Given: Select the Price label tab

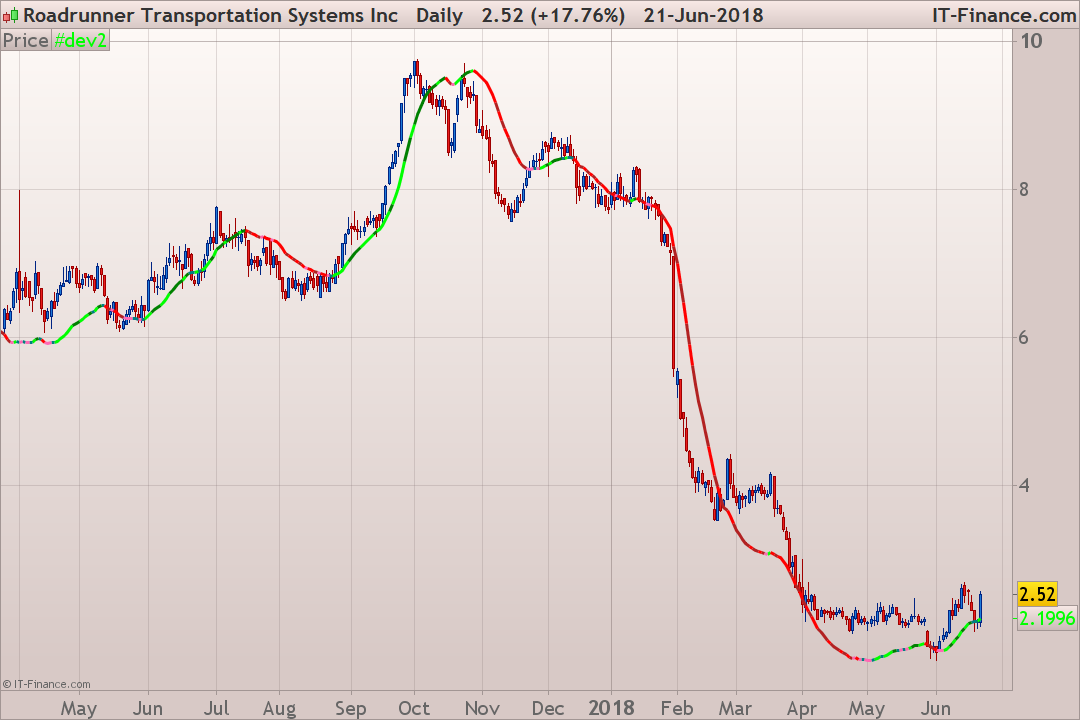Looking at the screenshot, I should [25, 41].
